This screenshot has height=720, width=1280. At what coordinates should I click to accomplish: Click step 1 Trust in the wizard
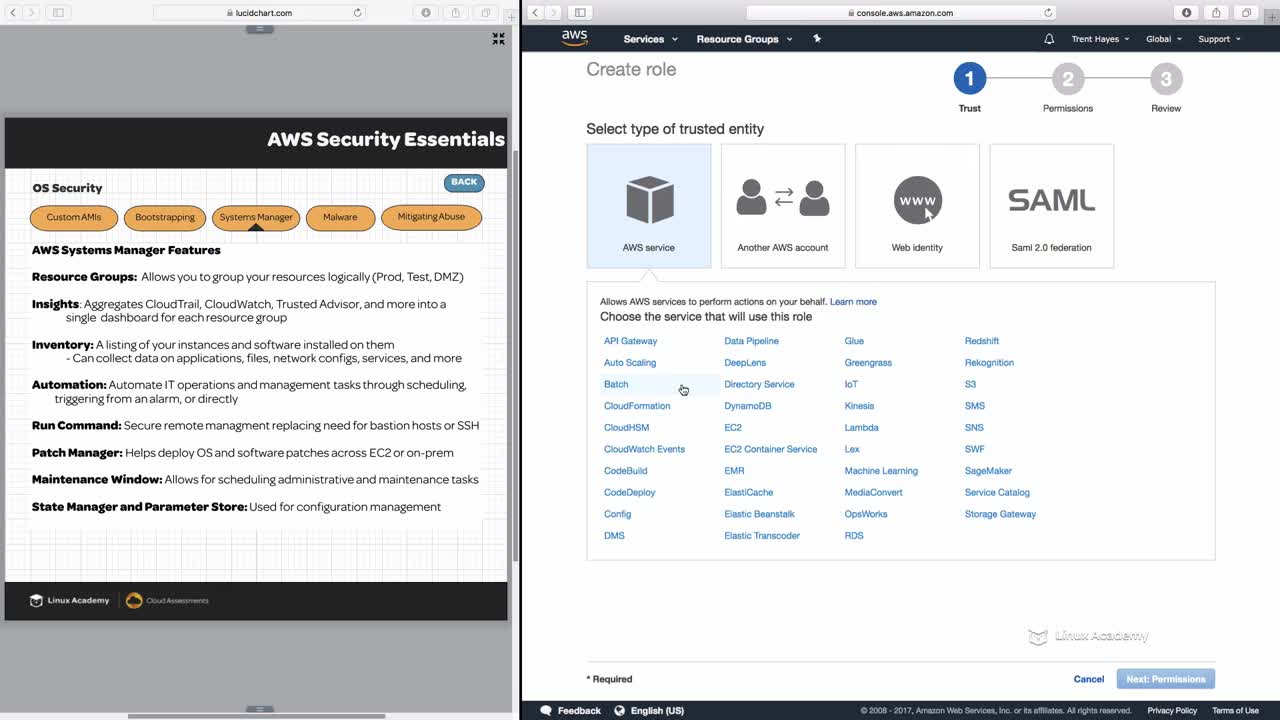point(969,79)
